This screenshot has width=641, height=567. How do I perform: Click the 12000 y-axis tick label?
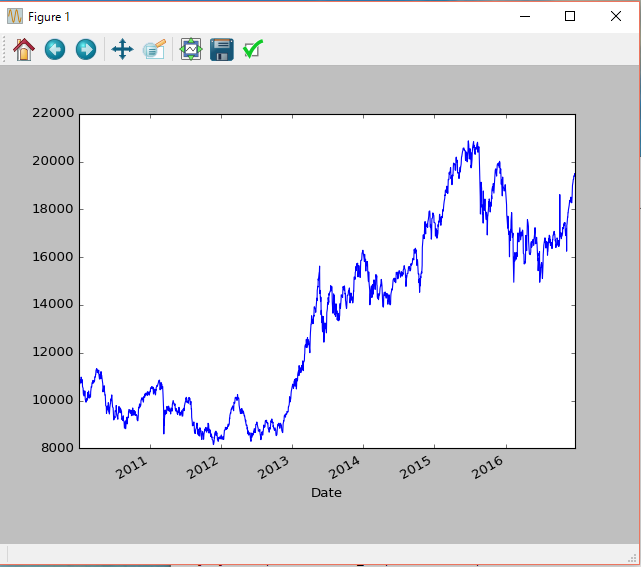coord(53,352)
